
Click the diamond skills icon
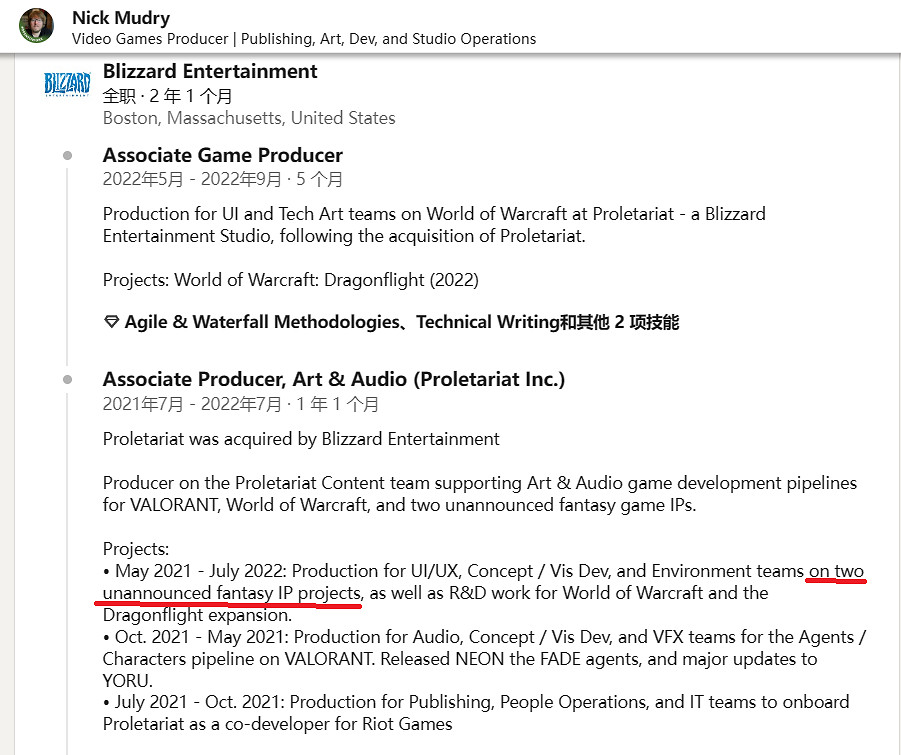[111, 322]
